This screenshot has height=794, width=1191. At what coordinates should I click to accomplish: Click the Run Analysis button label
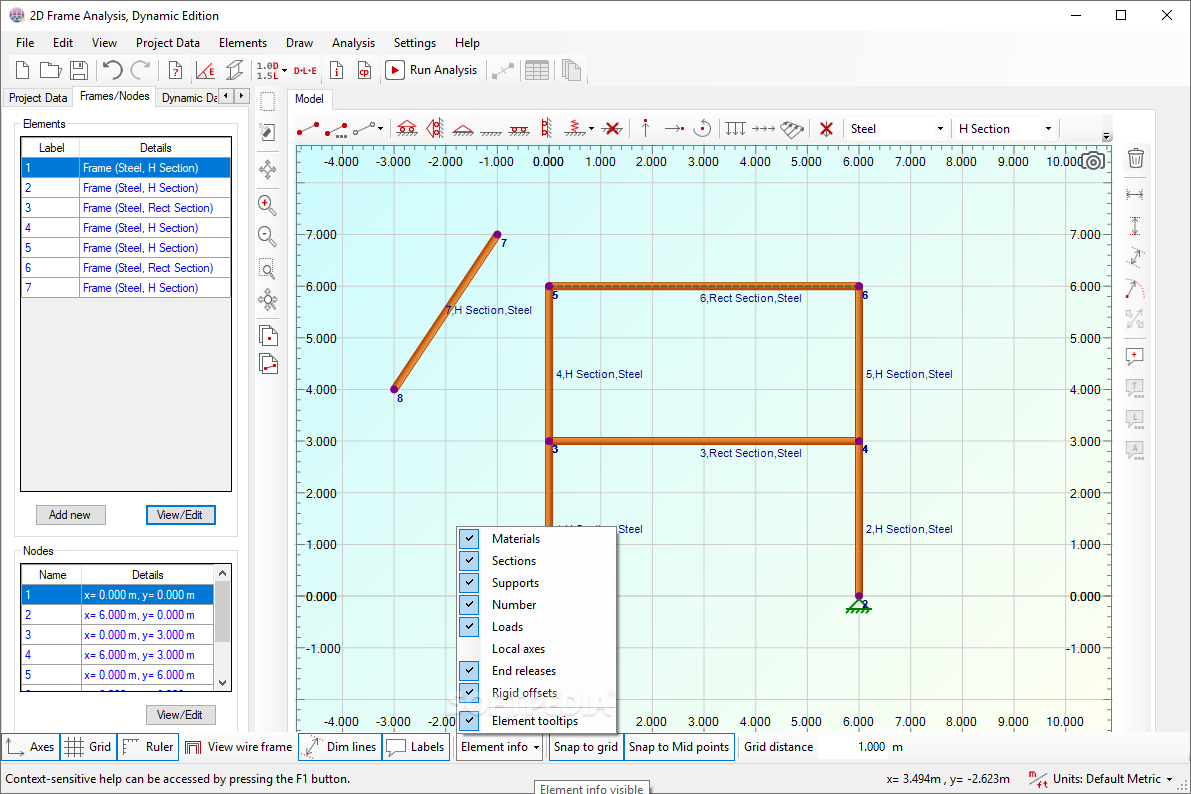[444, 70]
